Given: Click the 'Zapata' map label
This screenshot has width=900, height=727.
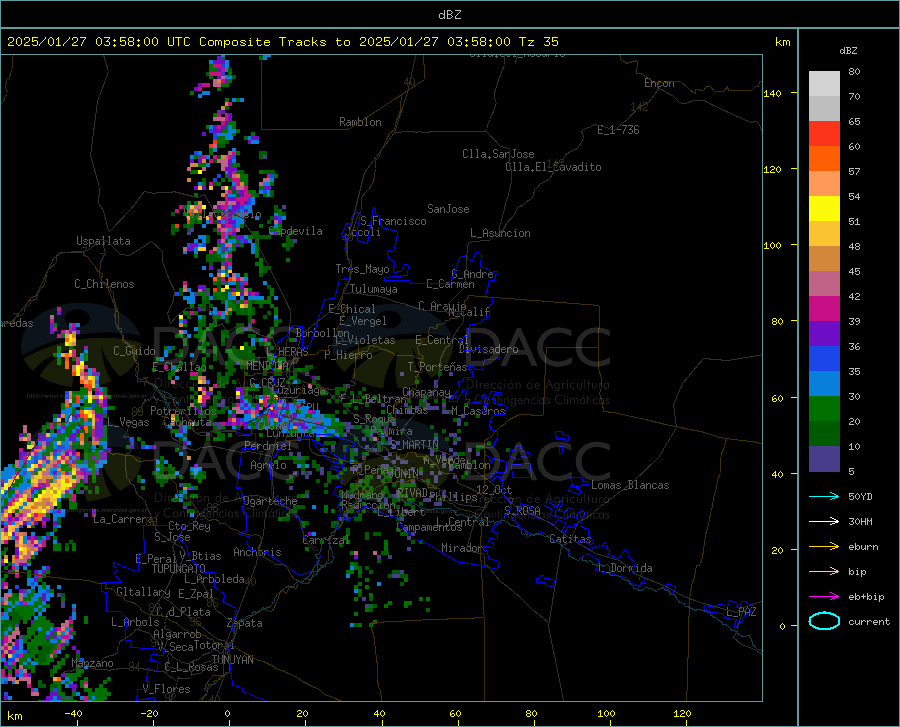Looking at the screenshot, I should (x=245, y=623).
